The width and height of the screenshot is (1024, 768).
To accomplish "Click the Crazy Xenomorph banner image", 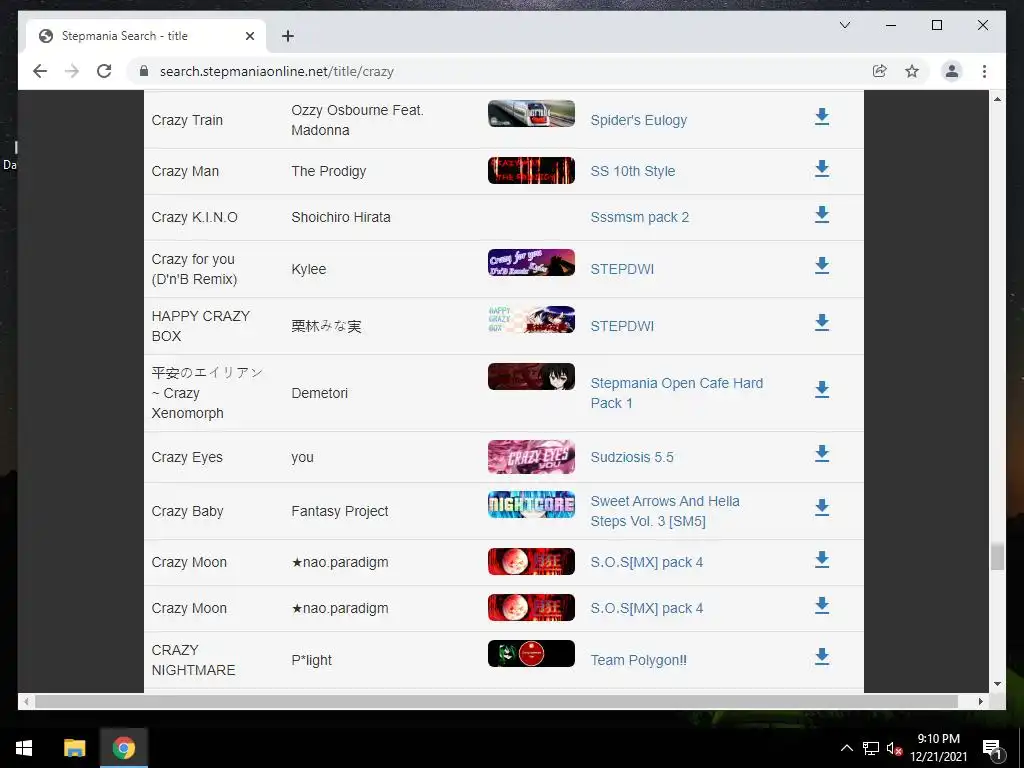I will tap(531, 377).
